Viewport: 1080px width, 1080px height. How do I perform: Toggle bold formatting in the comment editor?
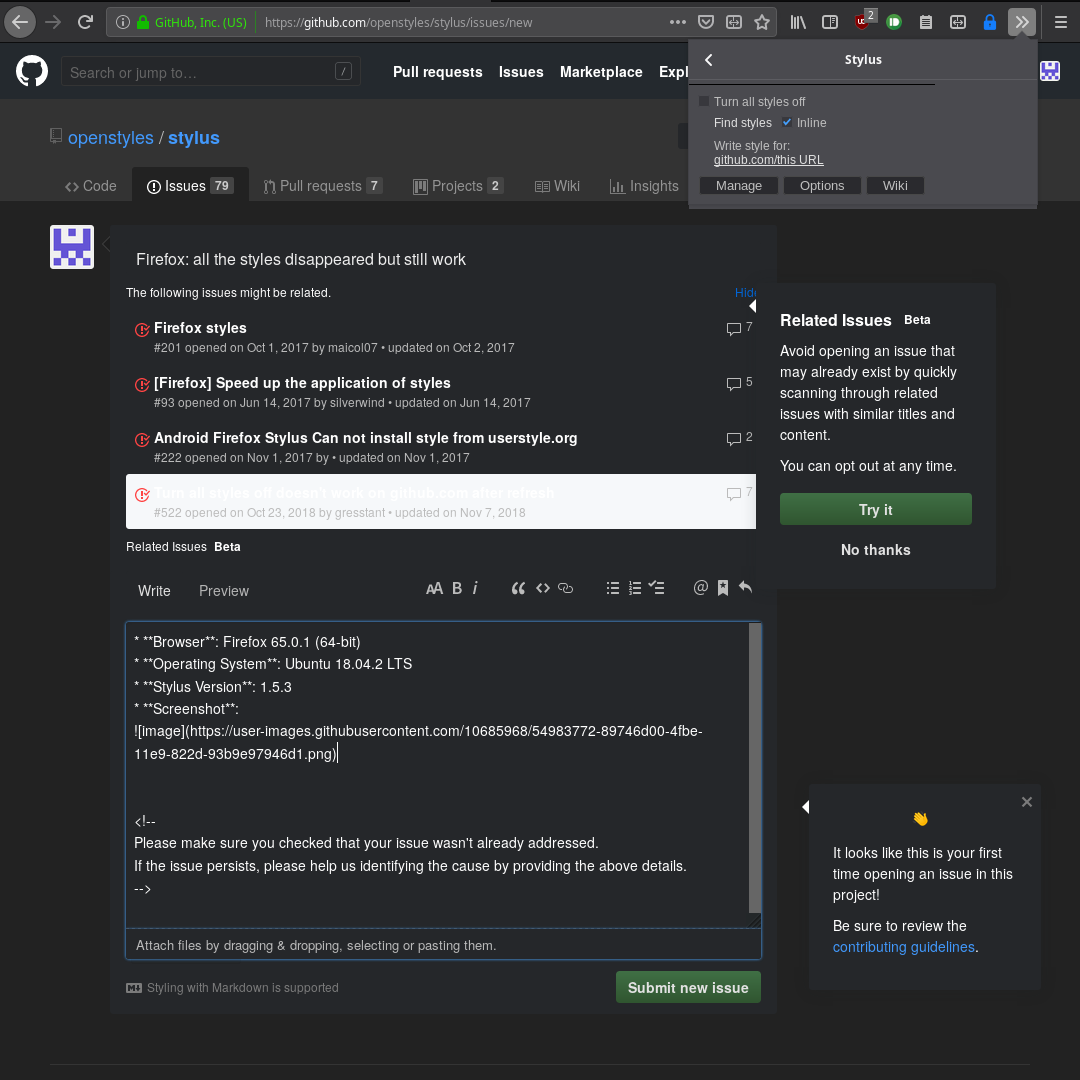(457, 588)
